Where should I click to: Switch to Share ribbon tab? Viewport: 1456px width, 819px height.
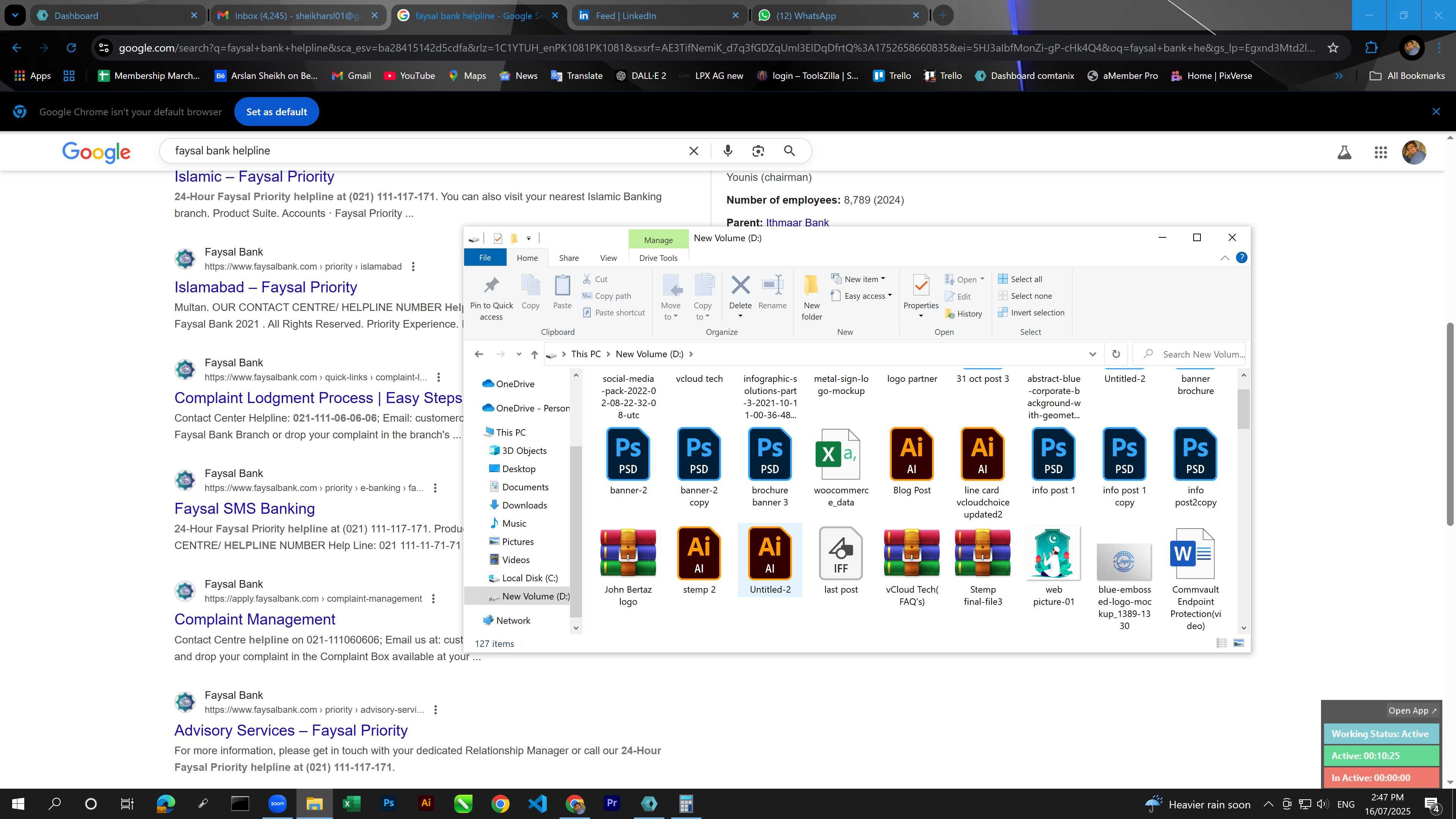pyautogui.click(x=569, y=258)
